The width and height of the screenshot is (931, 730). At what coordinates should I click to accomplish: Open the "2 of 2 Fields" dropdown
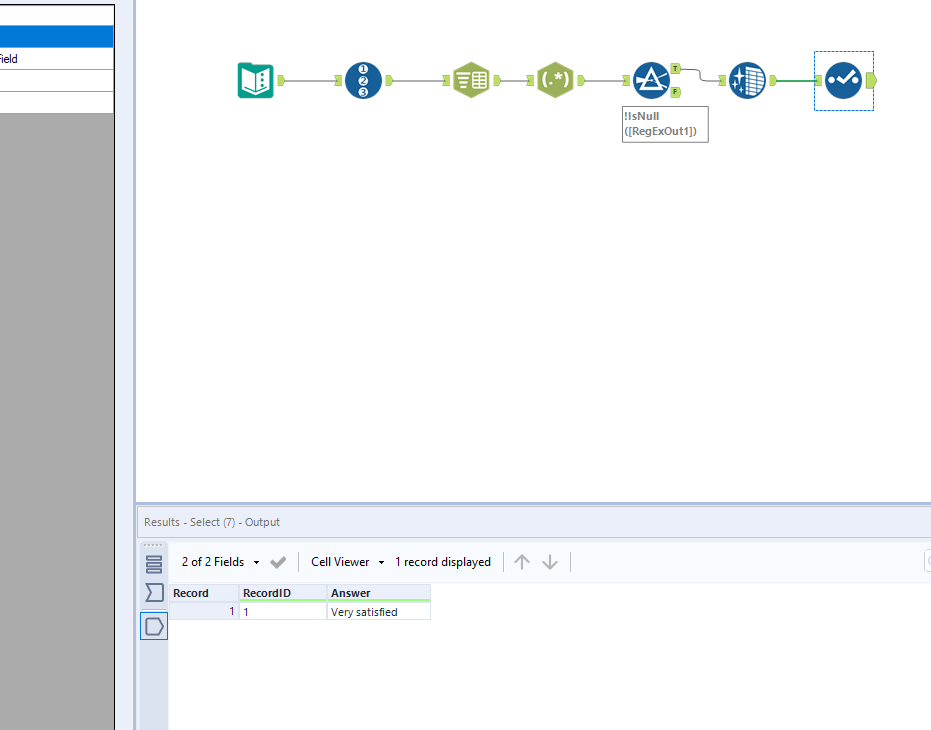click(x=213, y=562)
